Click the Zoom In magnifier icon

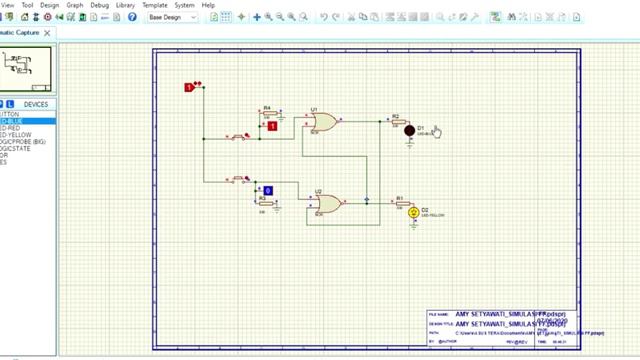click(268, 17)
